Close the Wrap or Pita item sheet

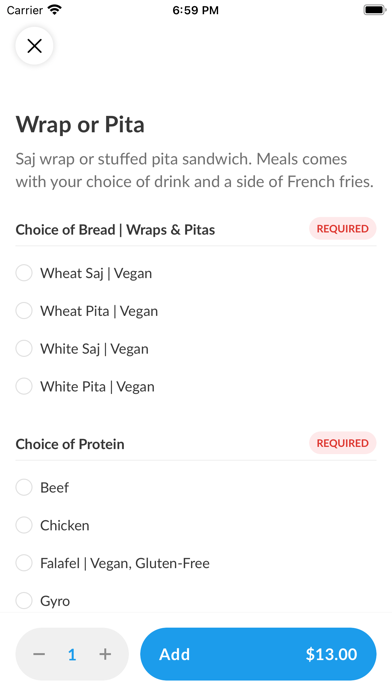point(34,46)
